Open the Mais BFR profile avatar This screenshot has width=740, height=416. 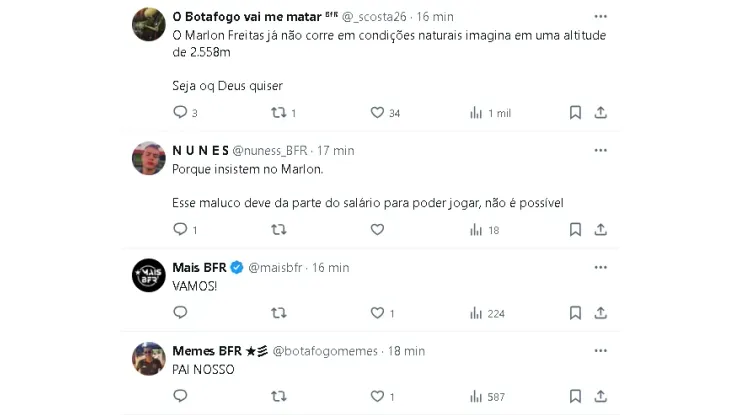pyautogui.click(x=149, y=275)
